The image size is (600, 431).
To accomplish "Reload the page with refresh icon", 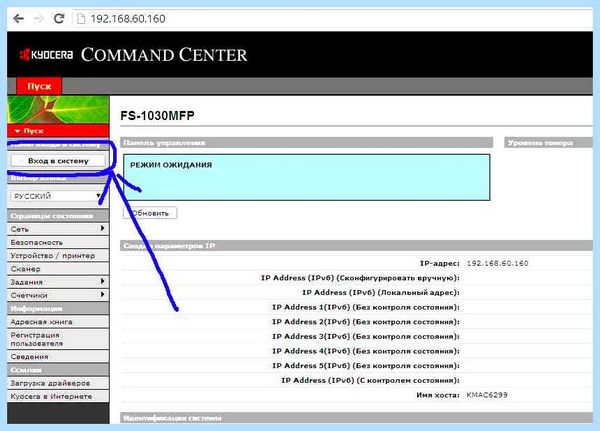I will click(59, 18).
